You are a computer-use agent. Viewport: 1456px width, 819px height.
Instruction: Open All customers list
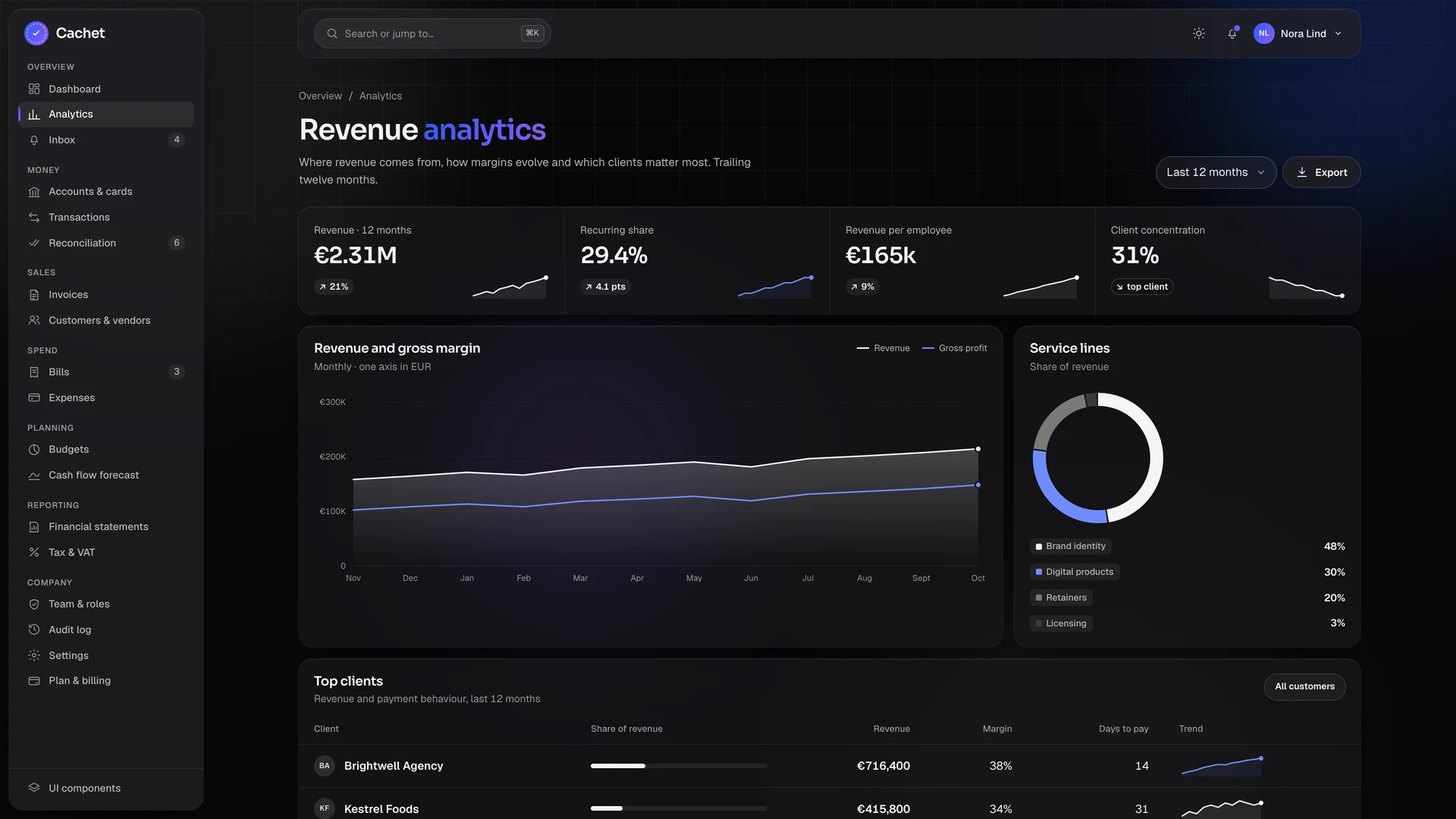tap(1304, 686)
